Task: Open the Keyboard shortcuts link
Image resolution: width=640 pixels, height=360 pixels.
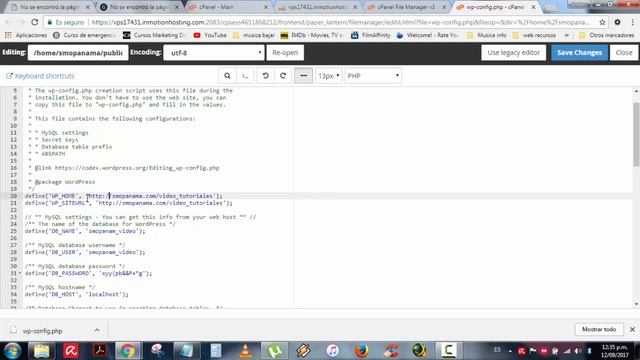Action: 40,76
